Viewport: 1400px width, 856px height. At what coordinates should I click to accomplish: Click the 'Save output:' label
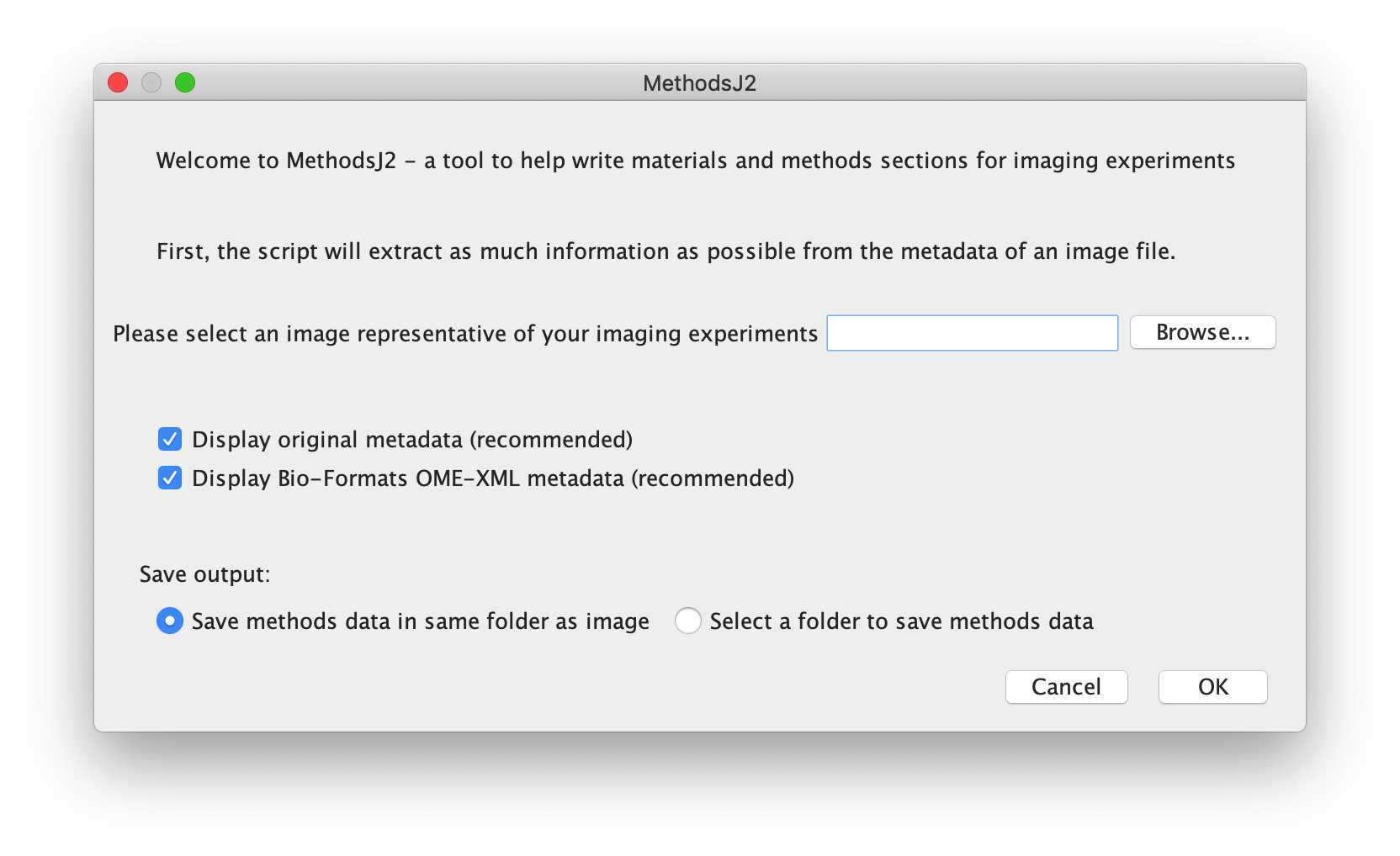(x=205, y=574)
